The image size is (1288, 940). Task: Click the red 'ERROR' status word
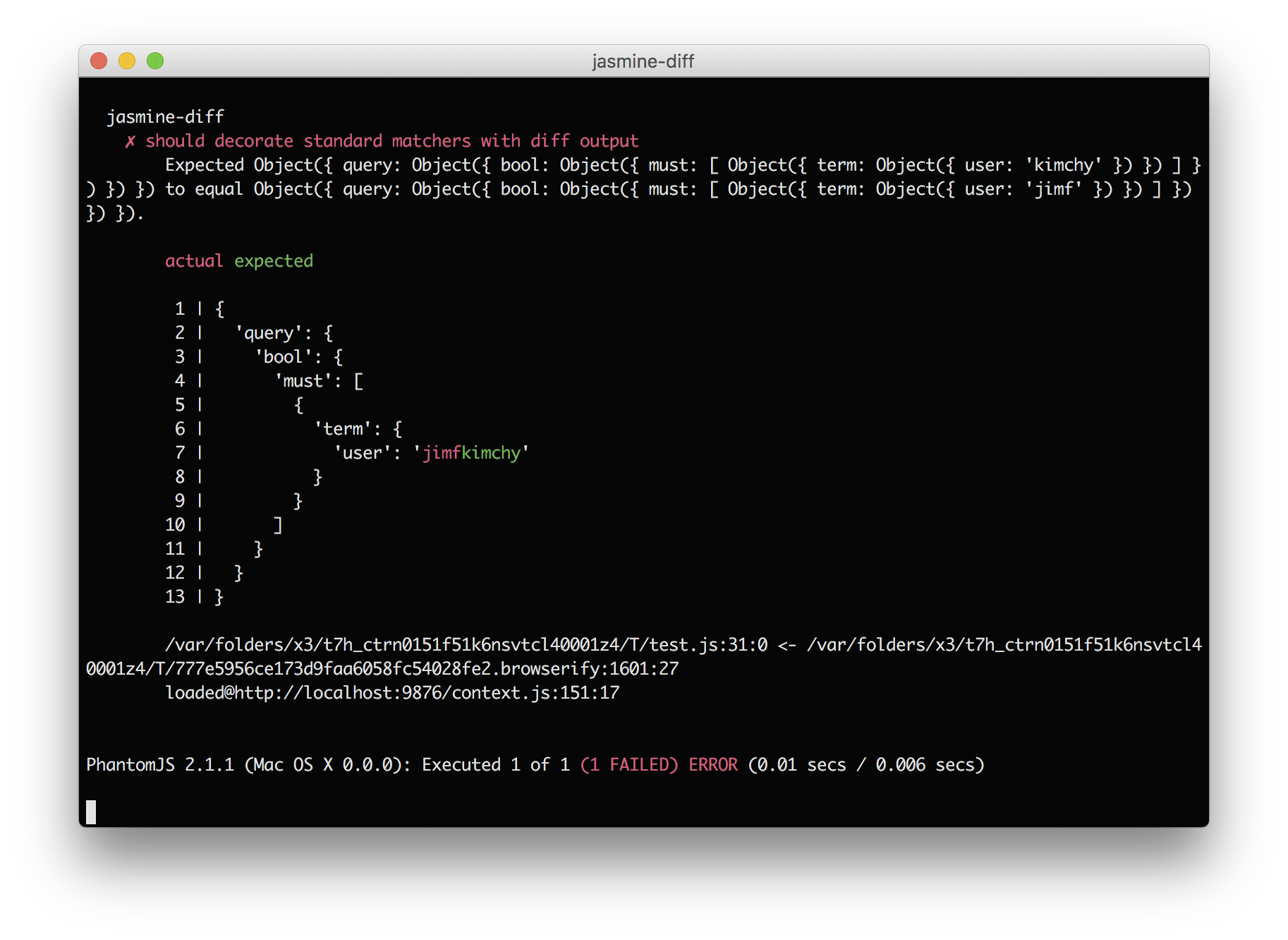tap(713, 765)
